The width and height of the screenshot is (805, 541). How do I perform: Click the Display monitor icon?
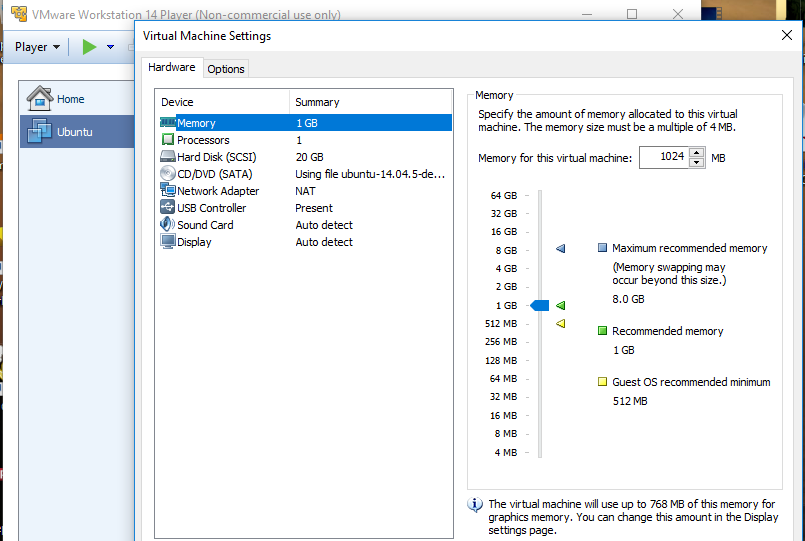tap(168, 241)
